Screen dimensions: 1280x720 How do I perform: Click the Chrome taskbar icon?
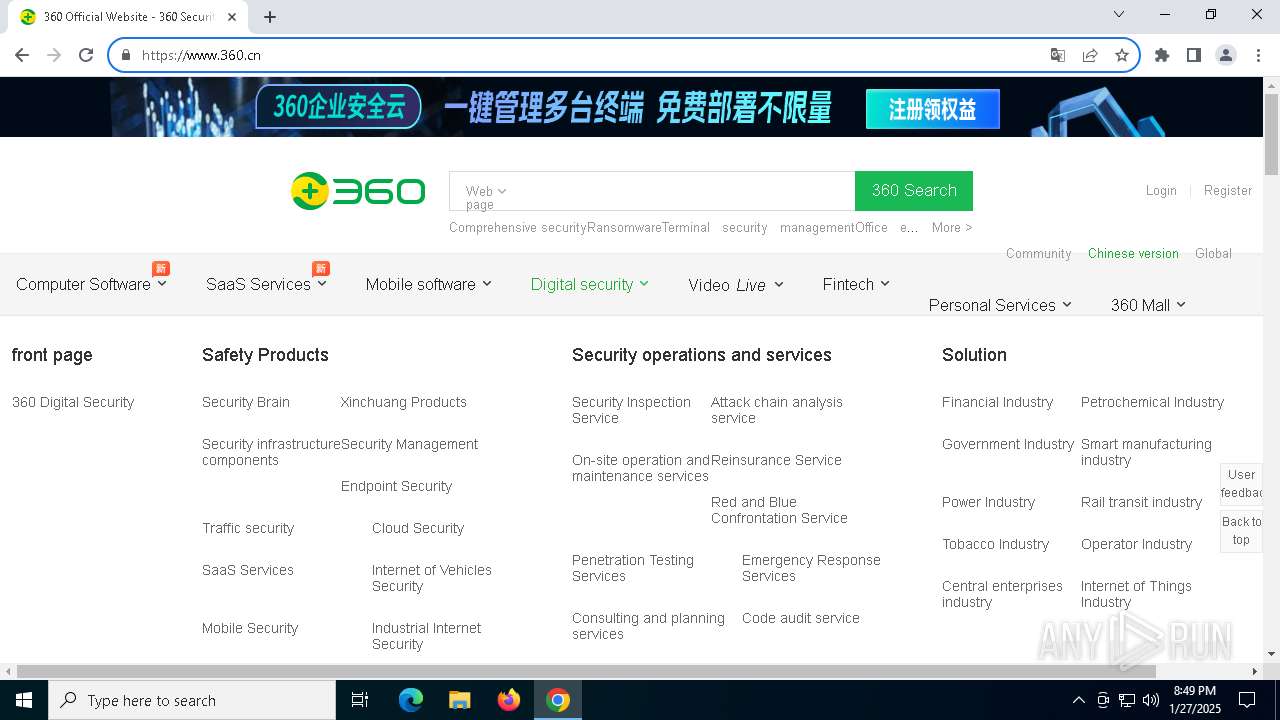pyautogui.click(x=558, y=700)
